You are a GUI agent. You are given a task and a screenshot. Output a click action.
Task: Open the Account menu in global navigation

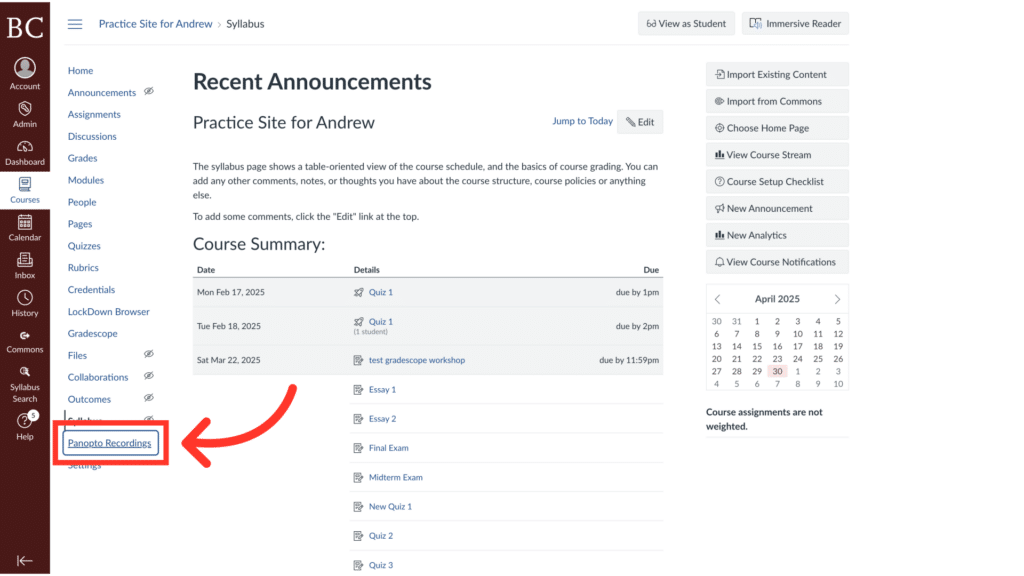pos(25,73)
